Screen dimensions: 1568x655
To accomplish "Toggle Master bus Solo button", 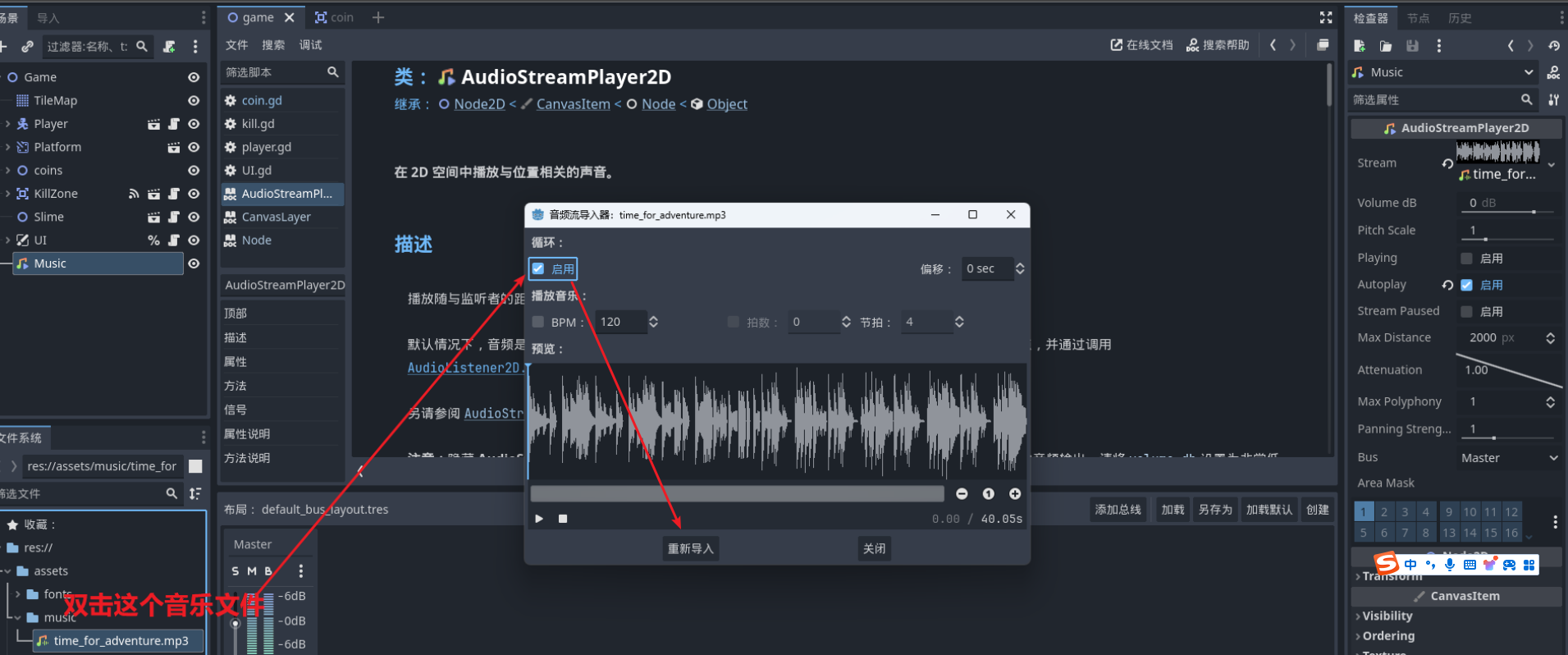I will pos(235,570).
